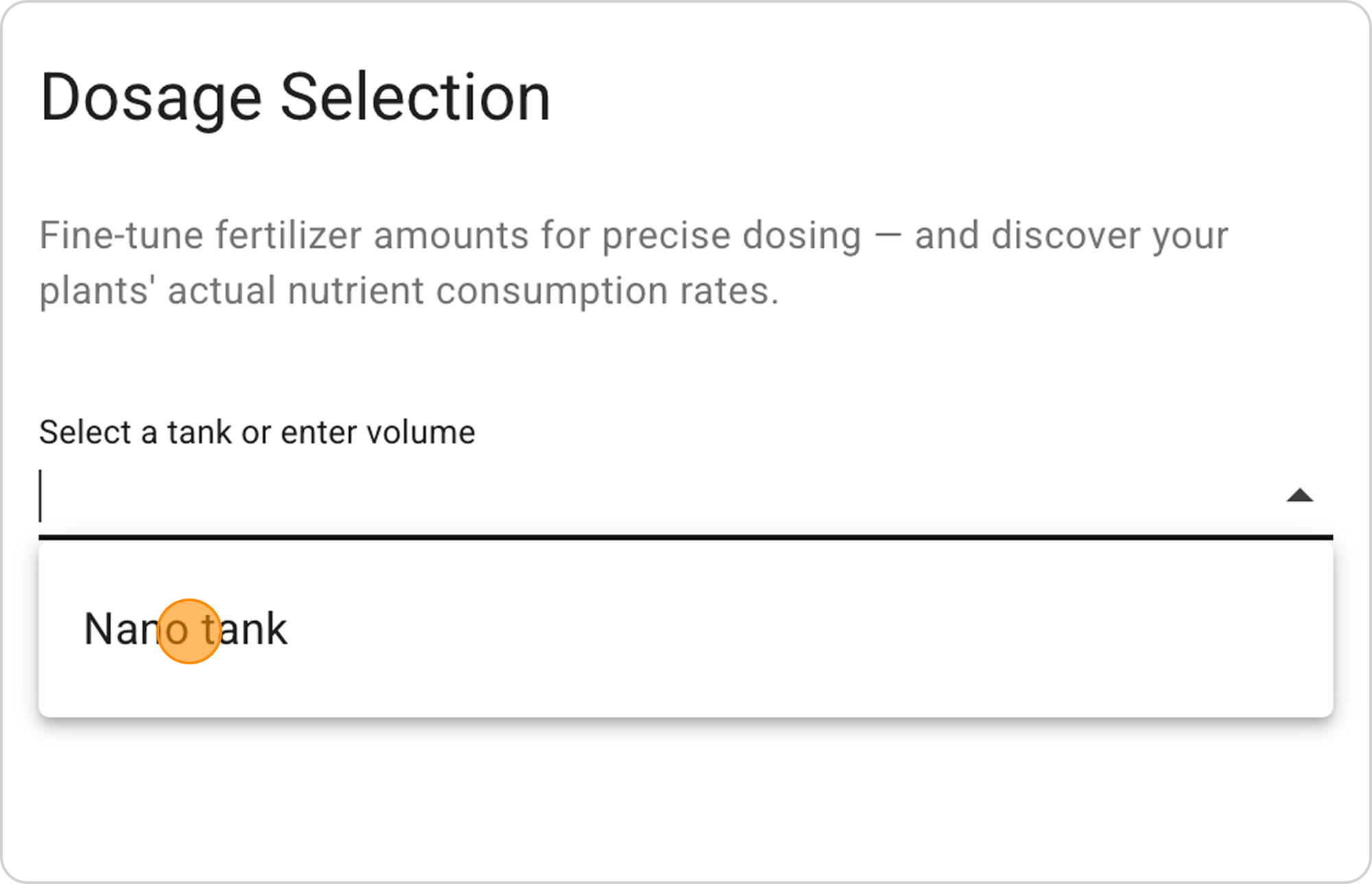Click the underline of the volume field
Image resolution: width=1372 pixels, height=884 pixels.
[686, 537]
